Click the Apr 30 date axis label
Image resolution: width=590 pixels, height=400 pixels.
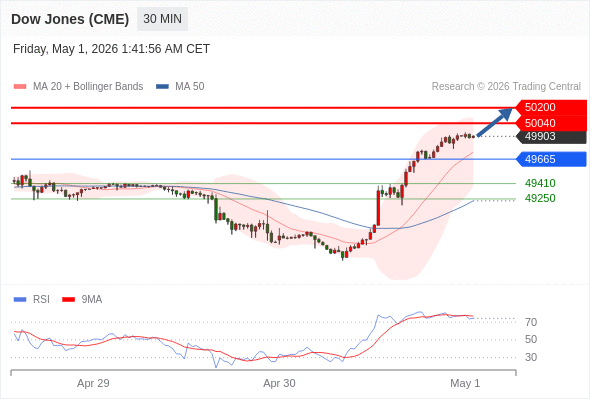279,383
